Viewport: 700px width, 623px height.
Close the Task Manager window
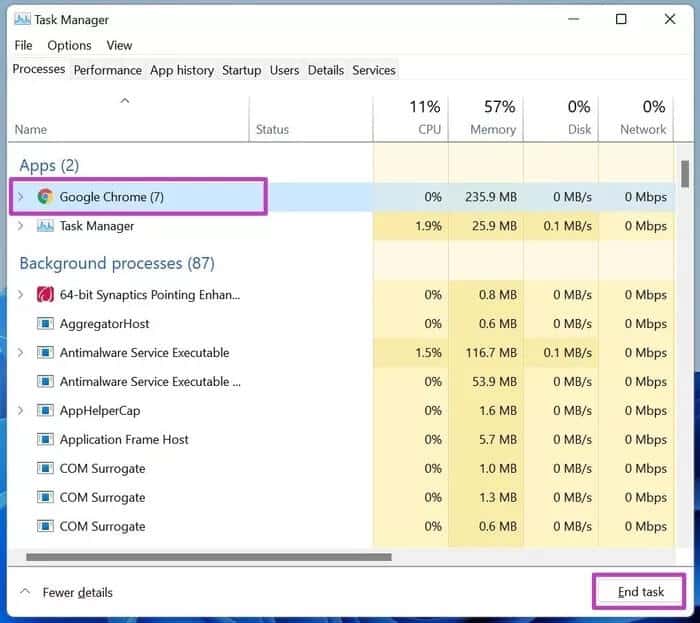670,19
